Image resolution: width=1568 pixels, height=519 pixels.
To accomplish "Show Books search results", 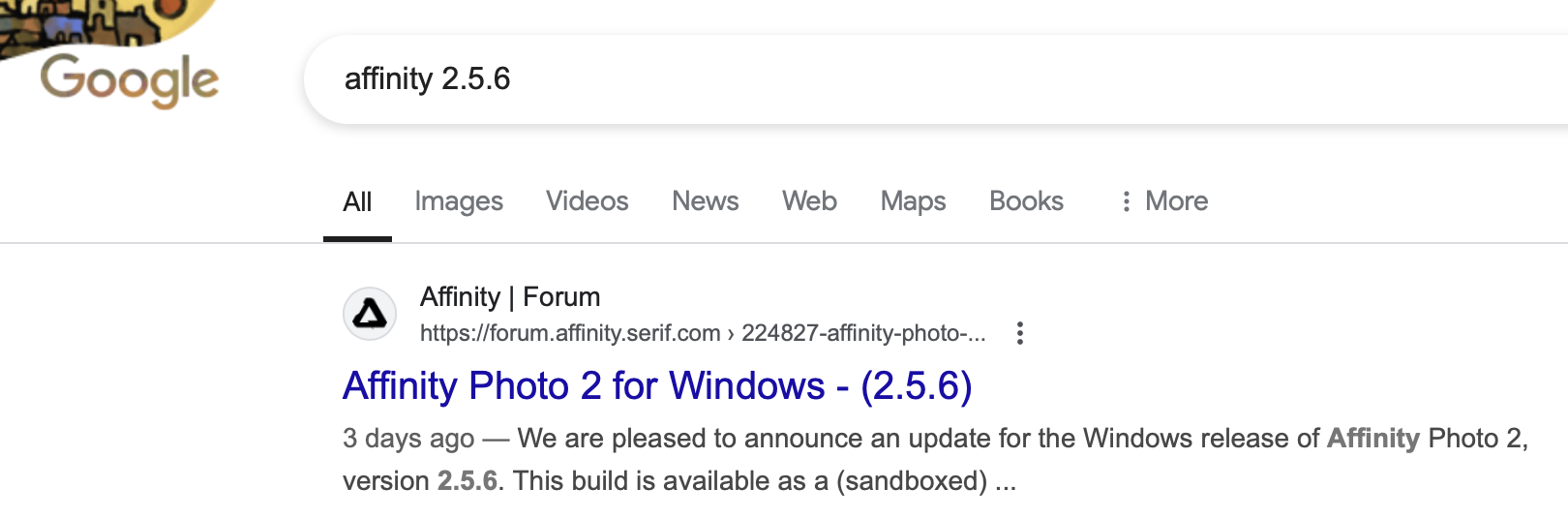I will (1026, 200).
